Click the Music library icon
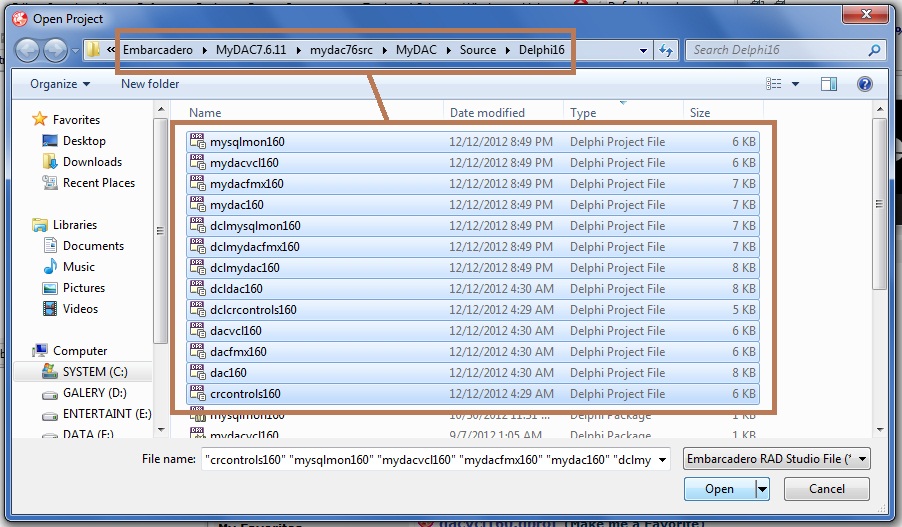902x527 pixels. (50, 266)
